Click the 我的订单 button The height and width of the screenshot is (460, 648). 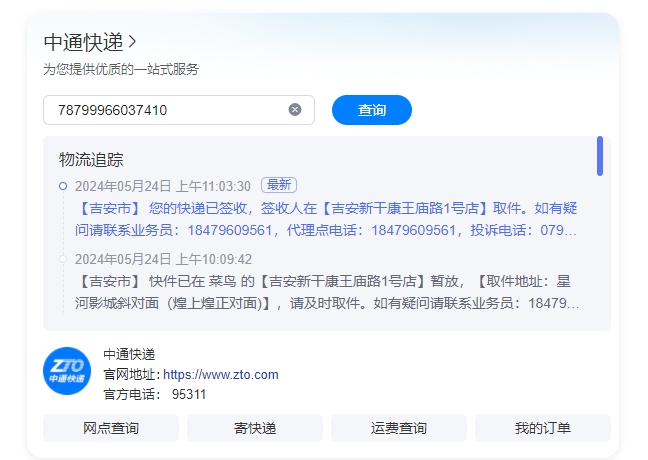tap(543, 428)
